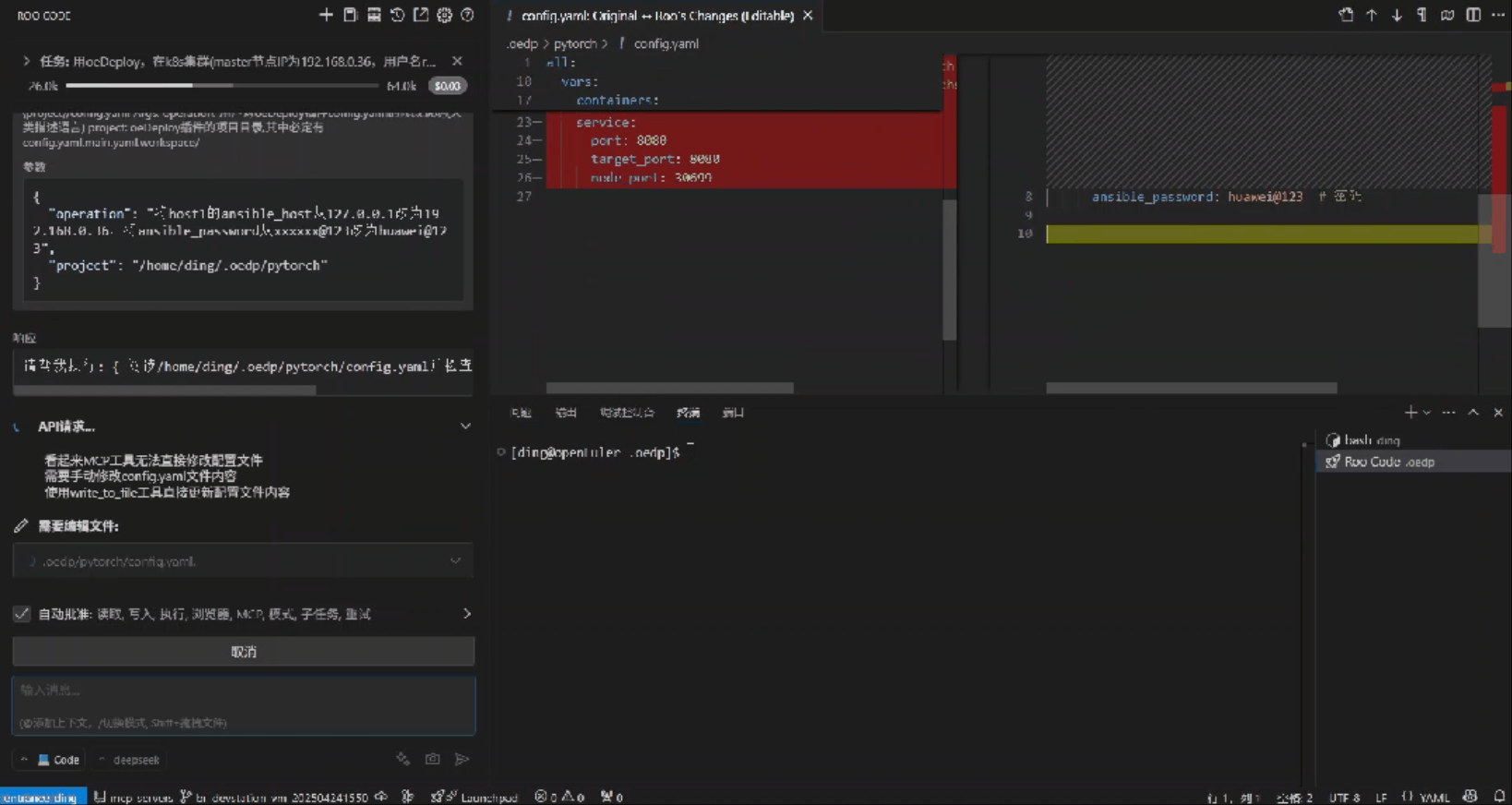The height and width of the screenshot is (805, 1512).
Task: Click the send message arrow icon
Action: (x=462, y=759)
